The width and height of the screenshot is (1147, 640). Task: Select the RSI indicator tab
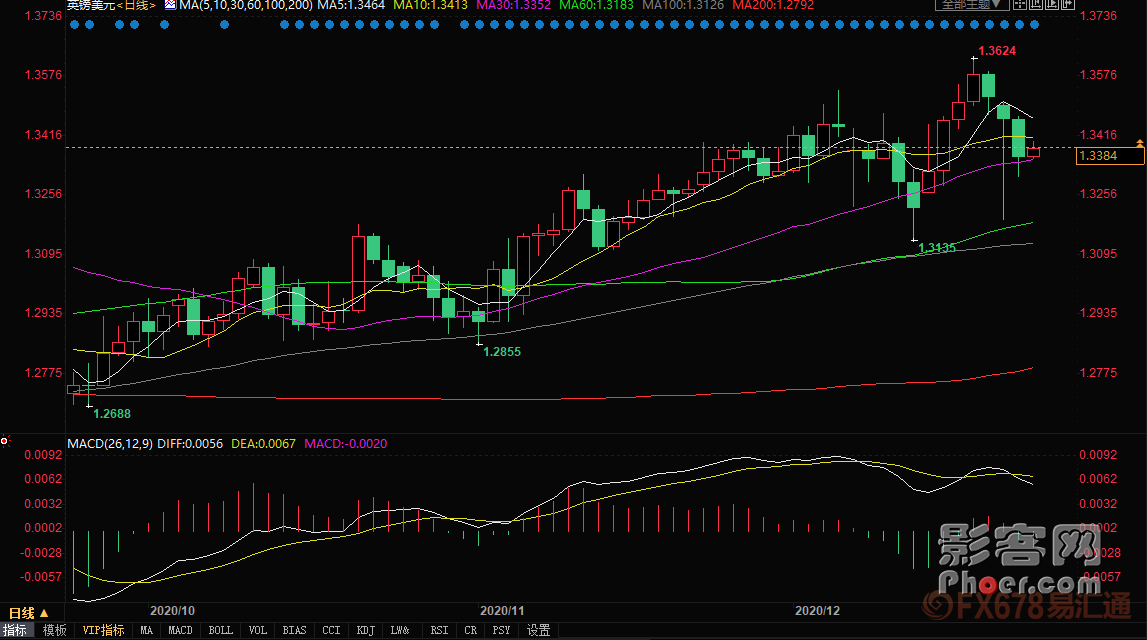coord(439,630)
